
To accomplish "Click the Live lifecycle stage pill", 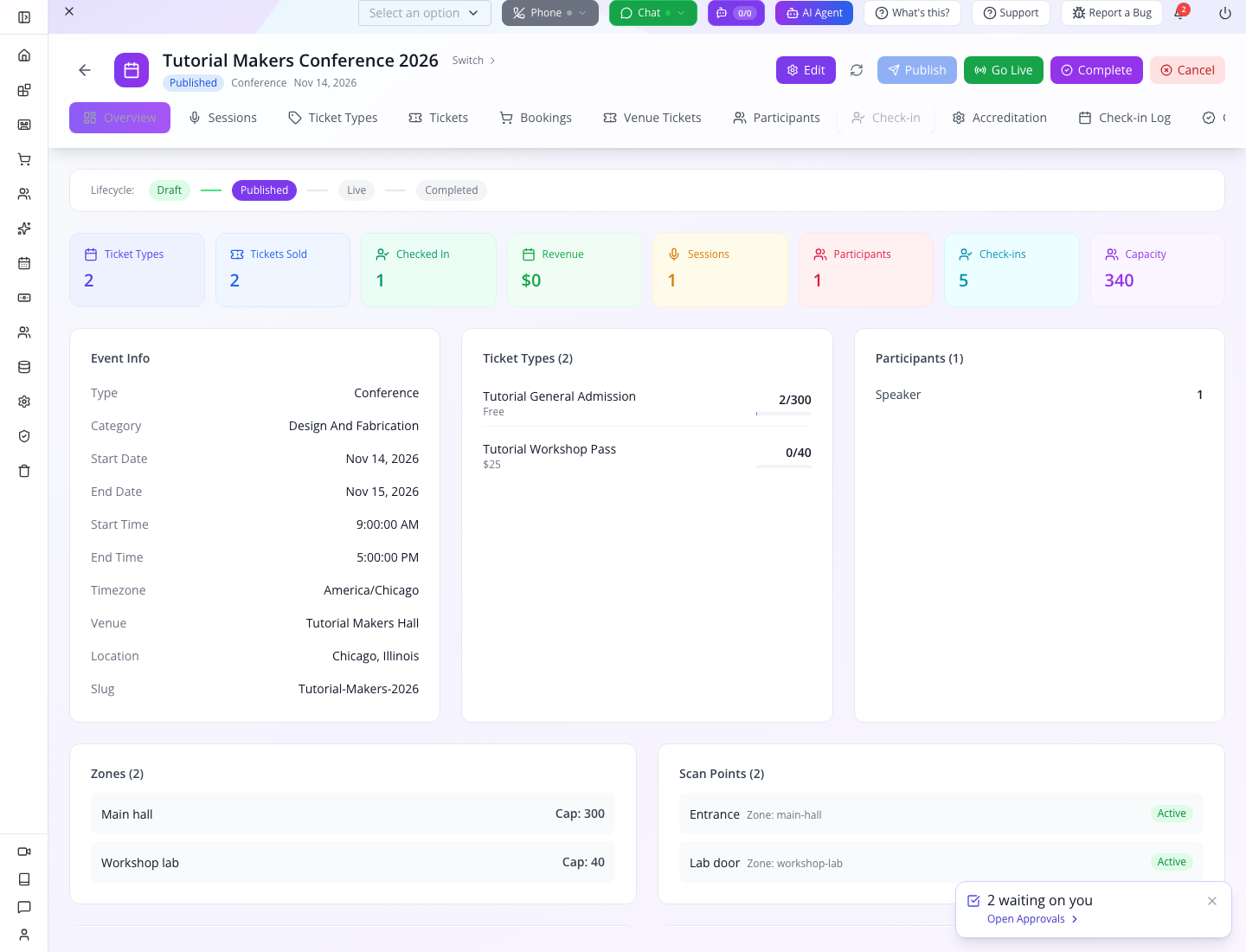I will (x=356, y=190).
